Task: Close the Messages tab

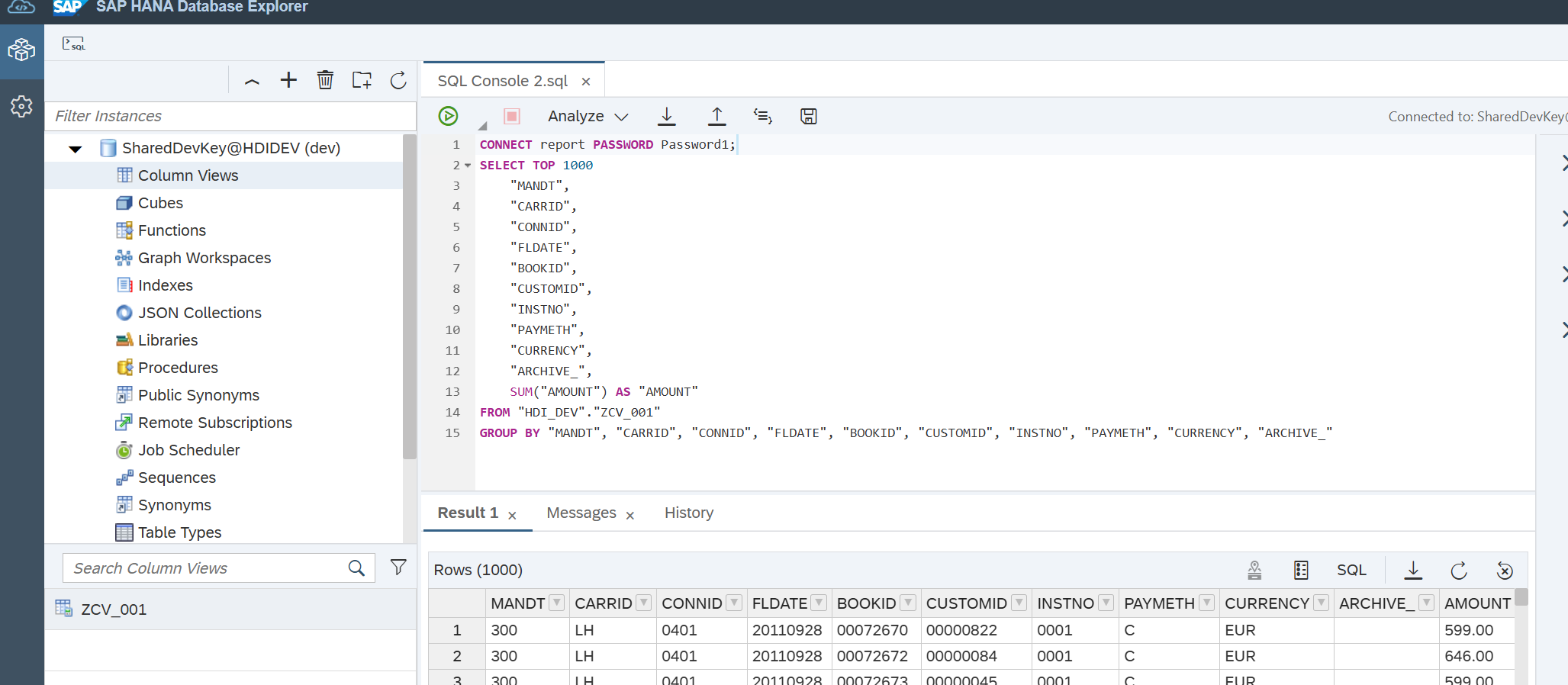Action: (630, 516)
